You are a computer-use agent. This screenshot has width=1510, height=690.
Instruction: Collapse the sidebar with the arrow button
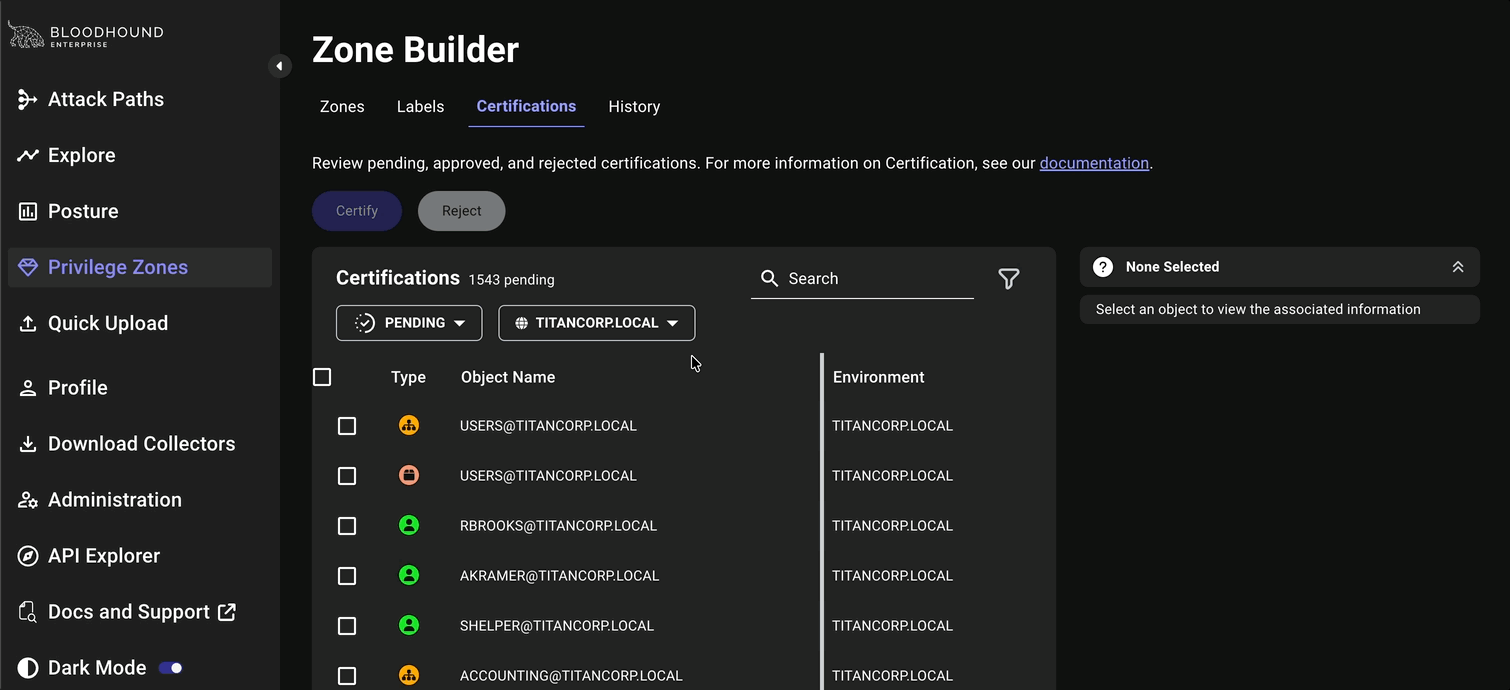click(x=279, y=66)
